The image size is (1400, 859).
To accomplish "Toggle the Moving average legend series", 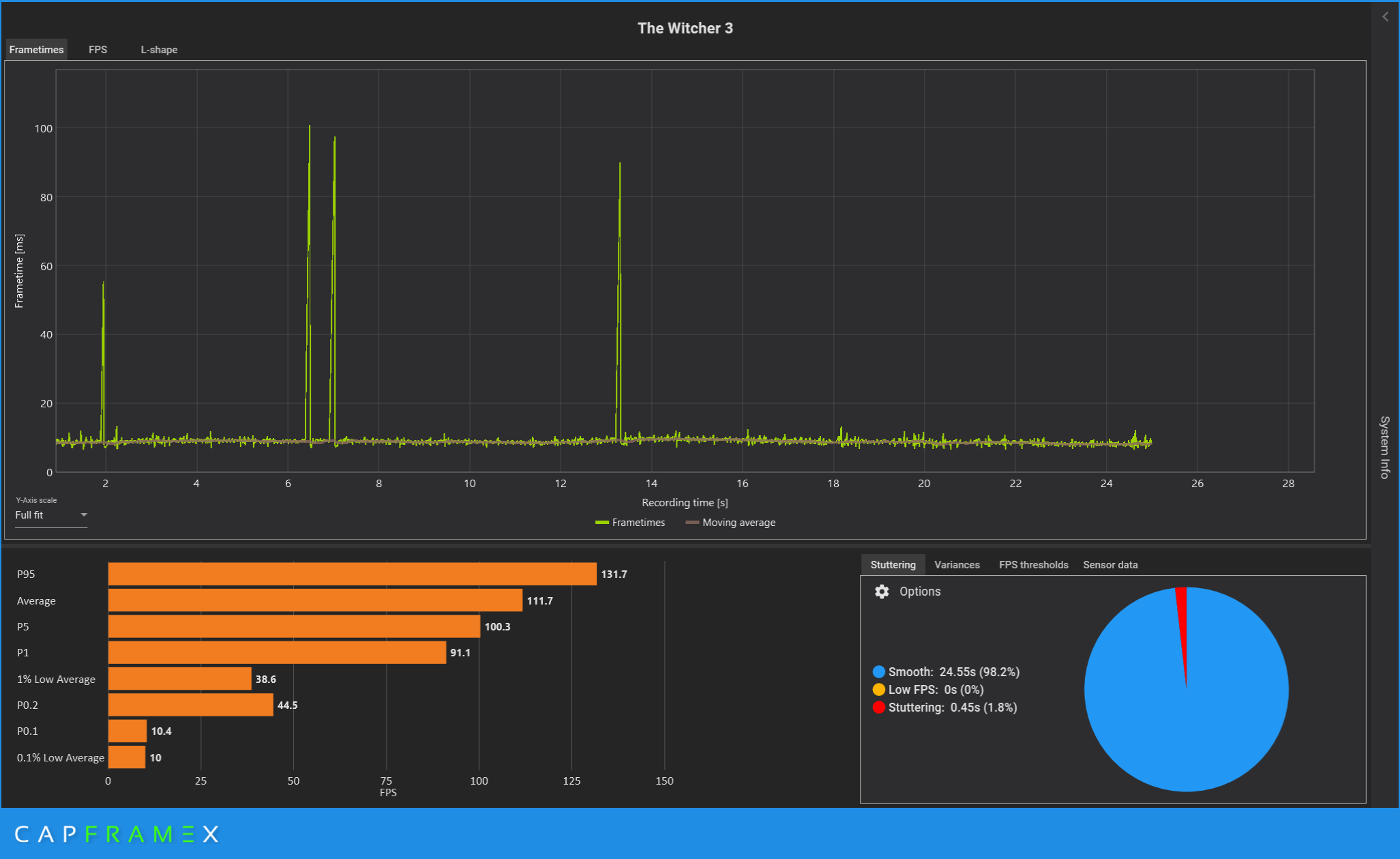I will pos(730,523).
